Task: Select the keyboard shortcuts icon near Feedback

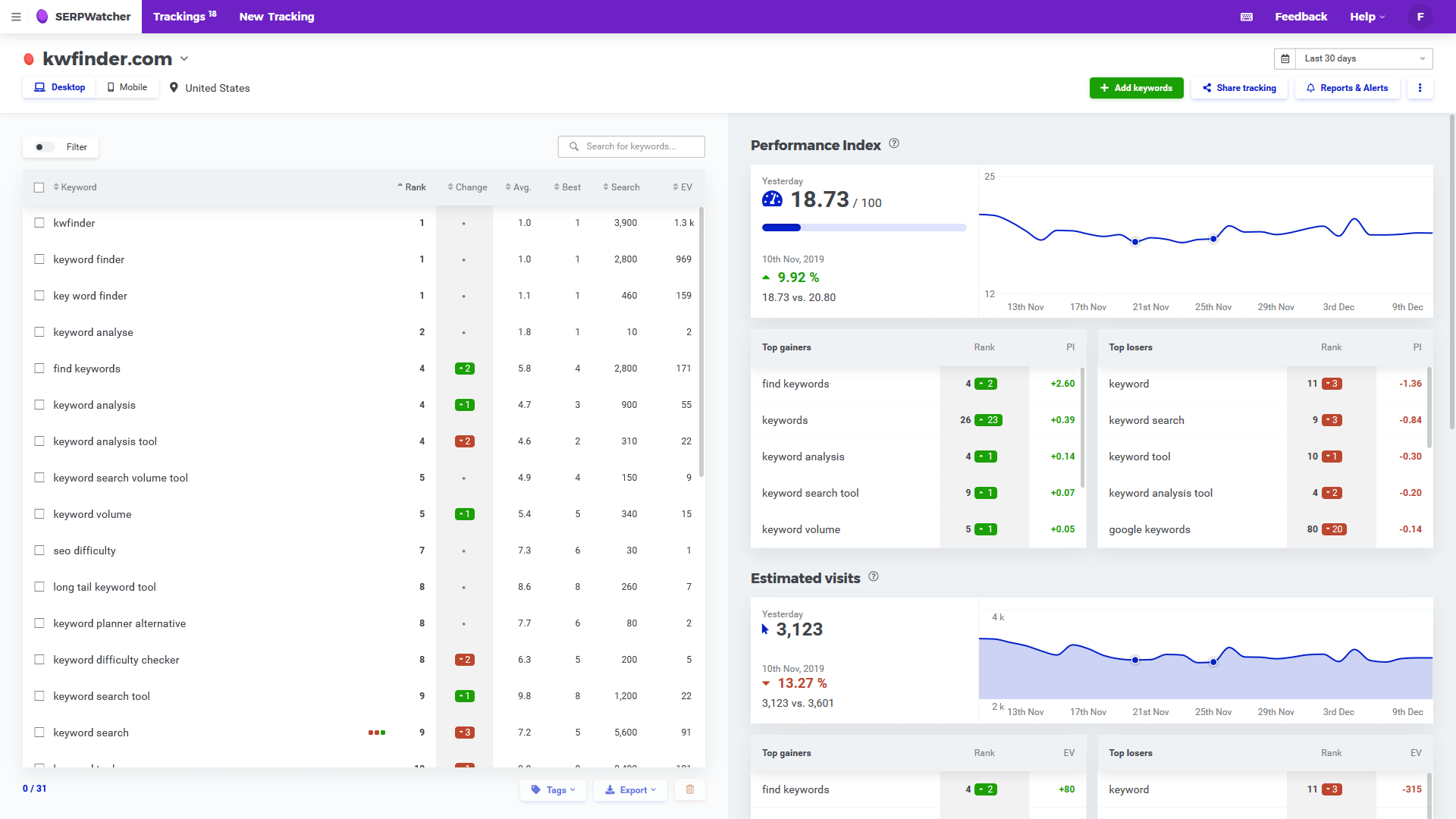Action: pos(1246,16)
